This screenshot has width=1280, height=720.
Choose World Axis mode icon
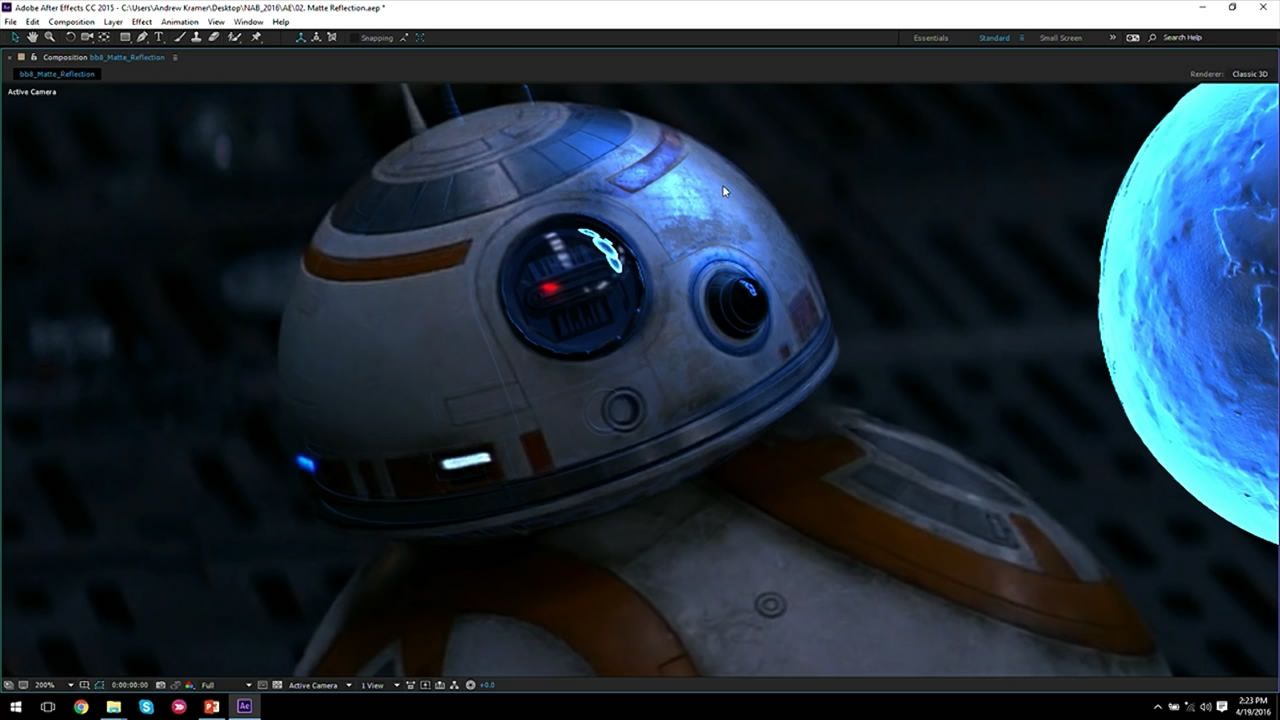[x=316, y=37]
